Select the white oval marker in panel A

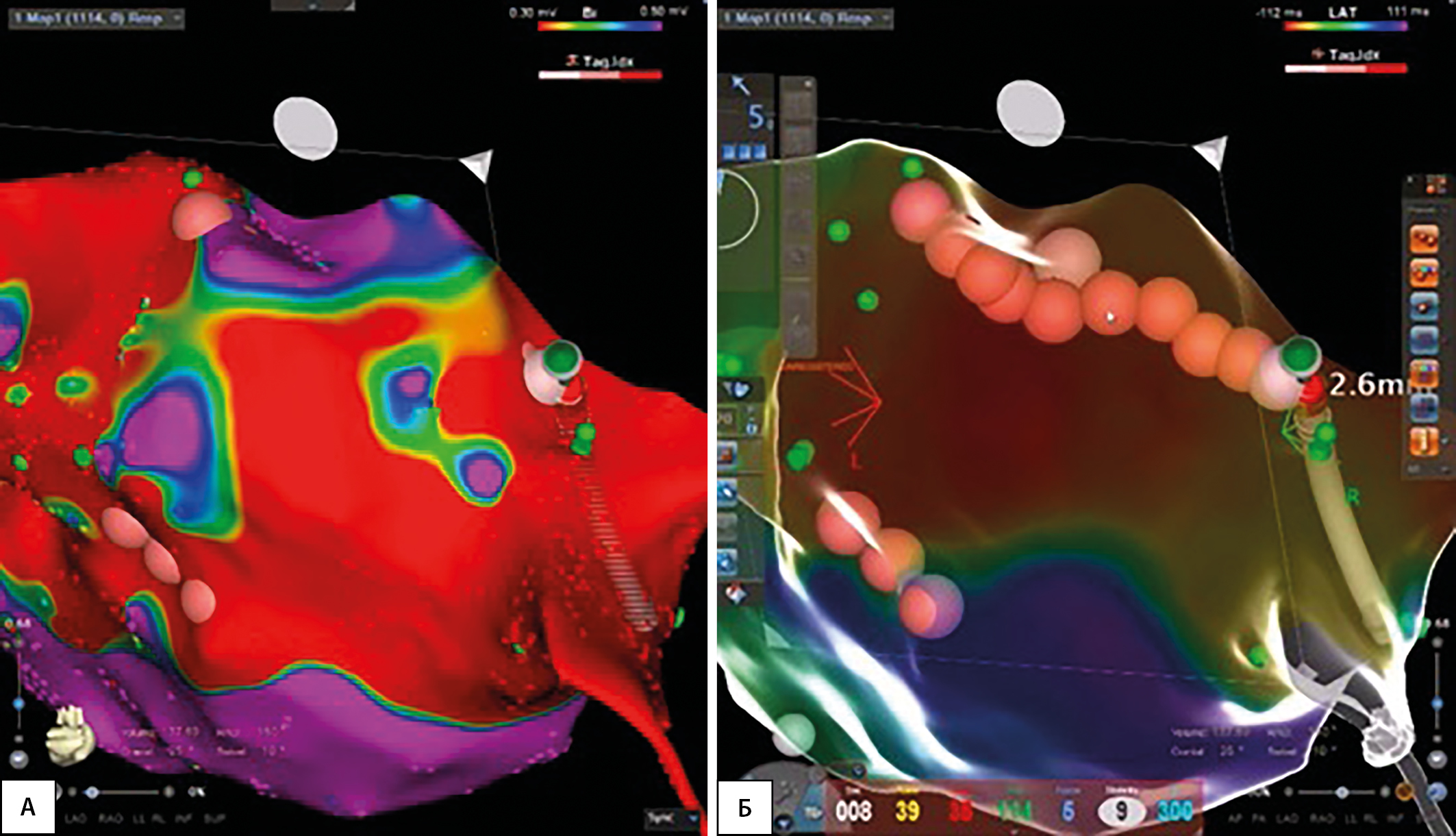[x=305, y=128]
